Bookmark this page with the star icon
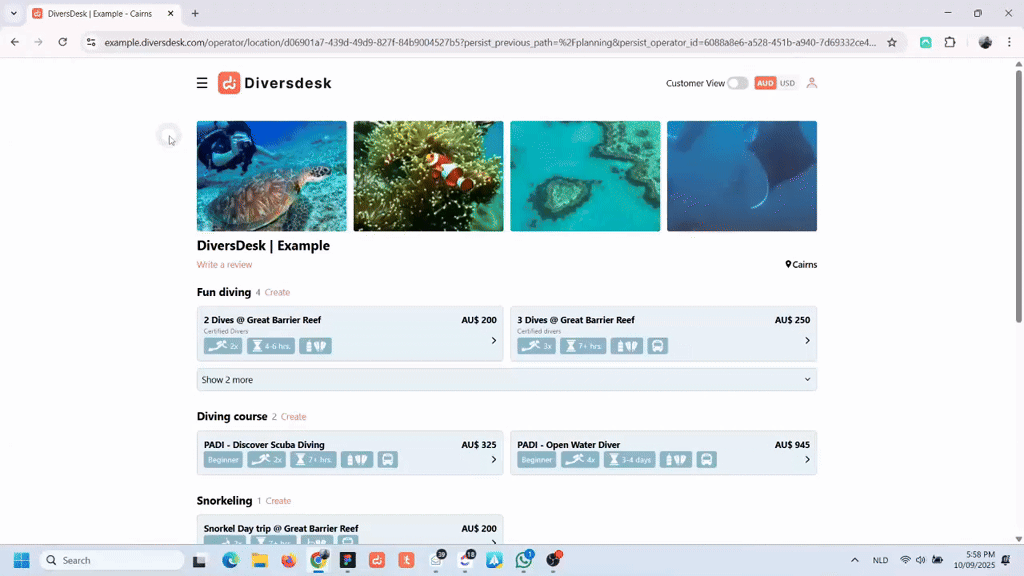The height and width of the screenshot is (576, 1024). pyautogui.click(x=891, y=42)
